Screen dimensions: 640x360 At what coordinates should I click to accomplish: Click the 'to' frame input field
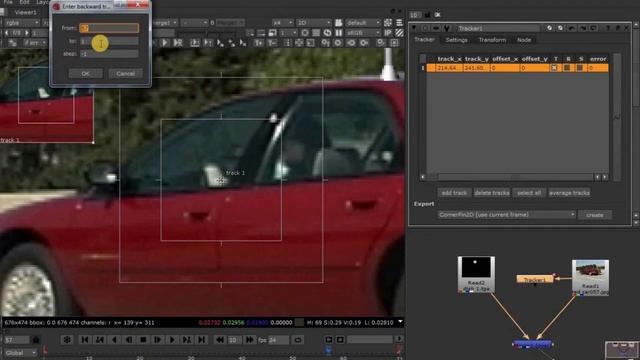[109, 41]
